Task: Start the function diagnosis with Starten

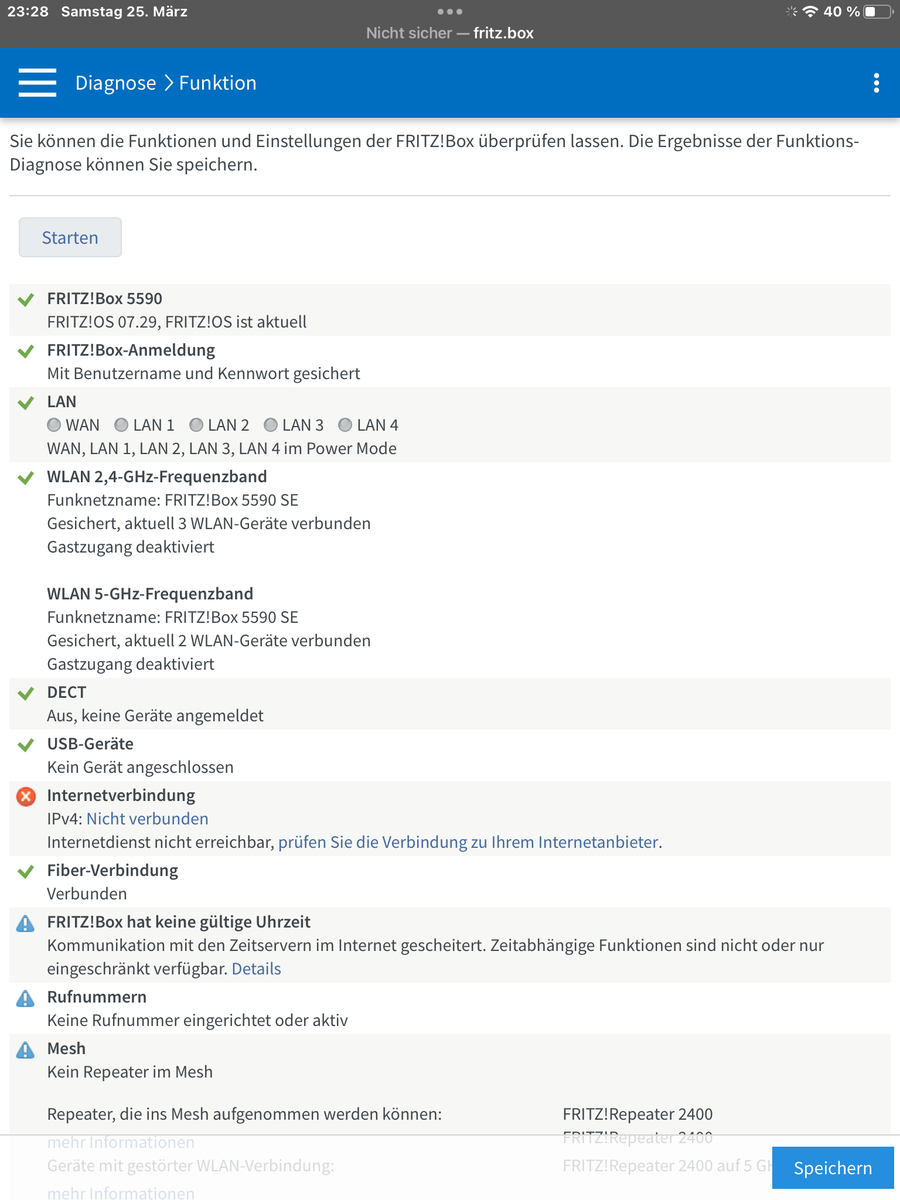Action: click(70, 237)
